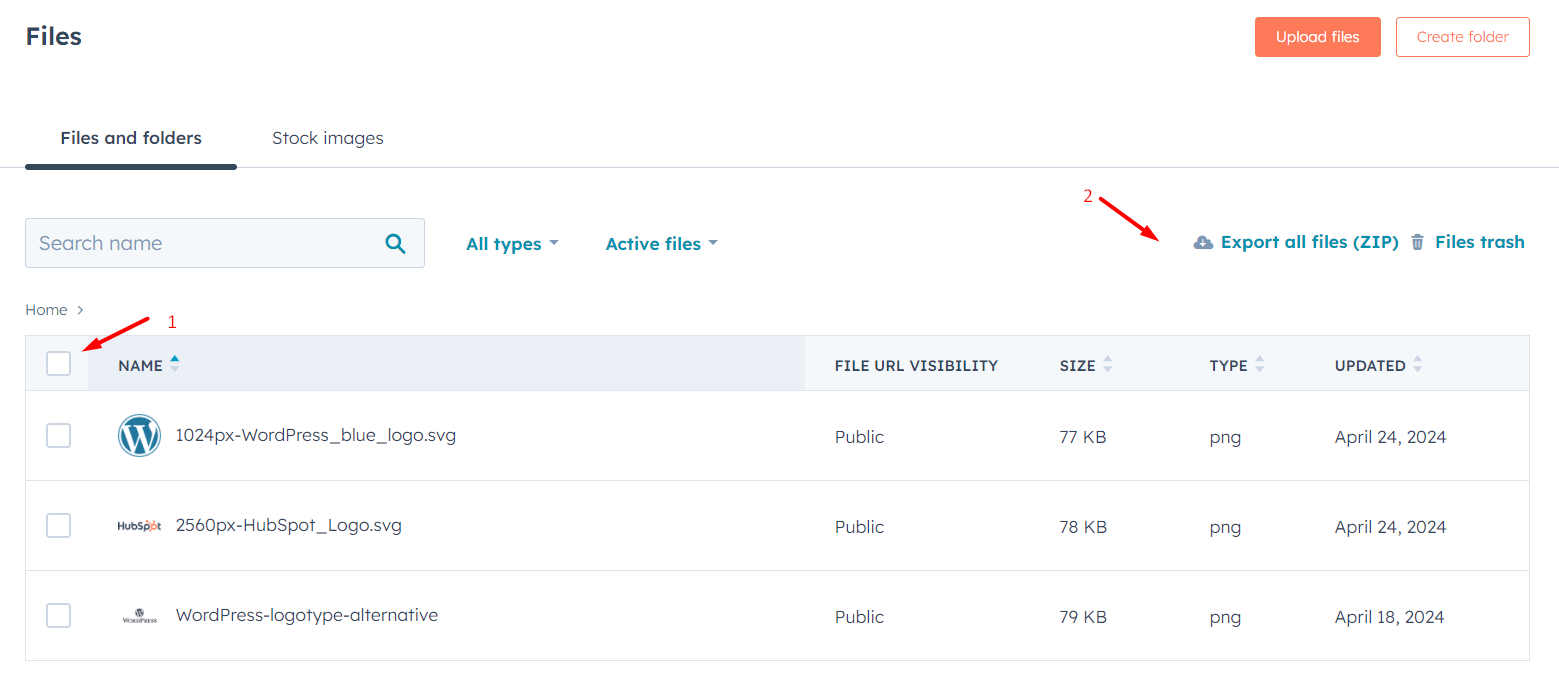Click the search magnifier icon
Screen dimensions: 1559x679
tap(396, 243)
